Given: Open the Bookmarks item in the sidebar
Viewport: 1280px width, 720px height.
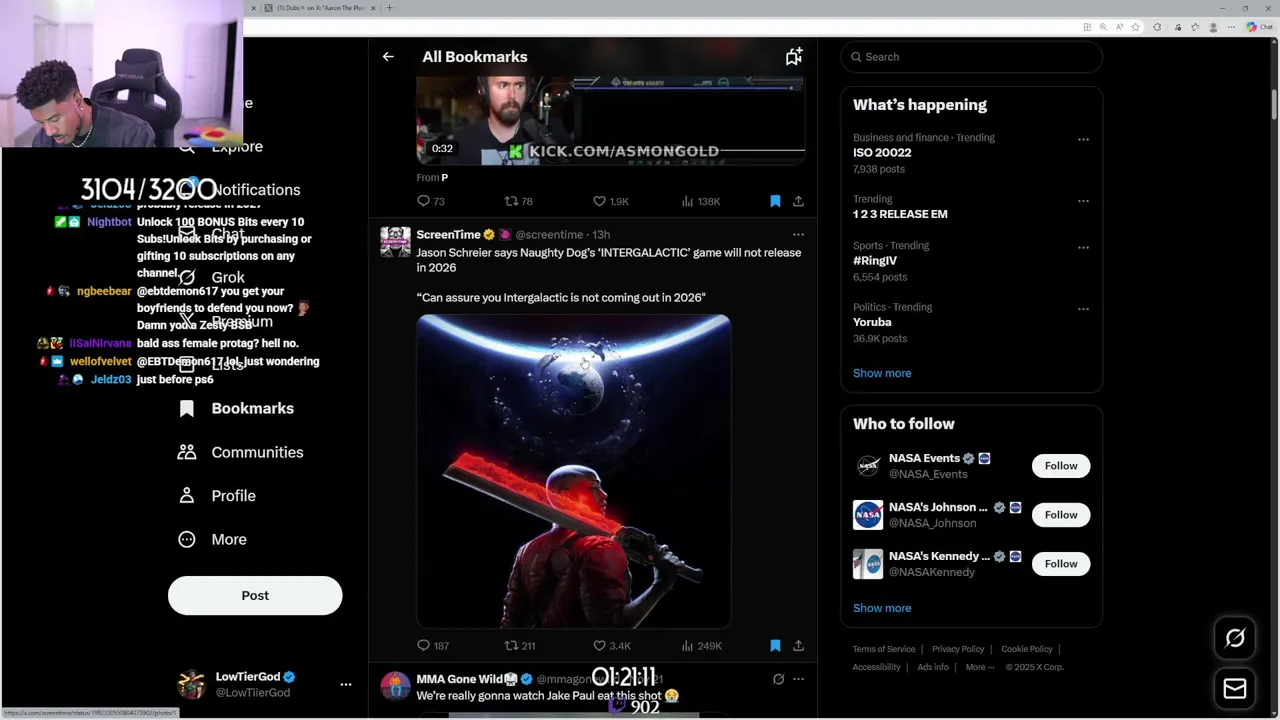Looking at the screenshot, I should click(x=237, y=408).
